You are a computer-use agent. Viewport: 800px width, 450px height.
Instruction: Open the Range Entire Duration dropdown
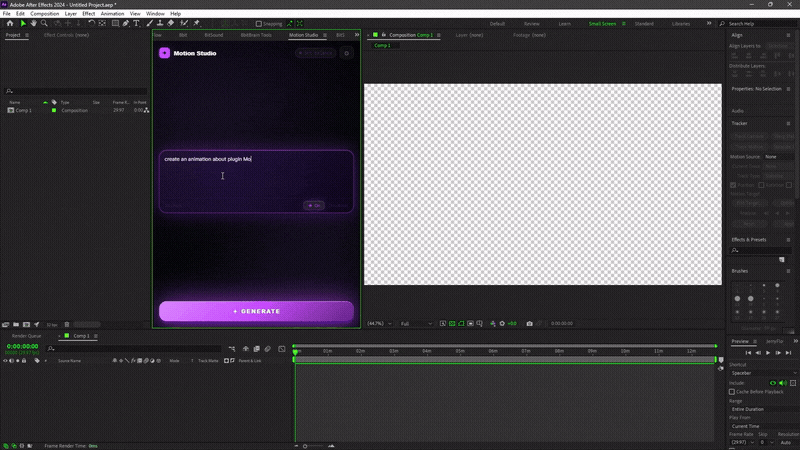click(763, 409)
